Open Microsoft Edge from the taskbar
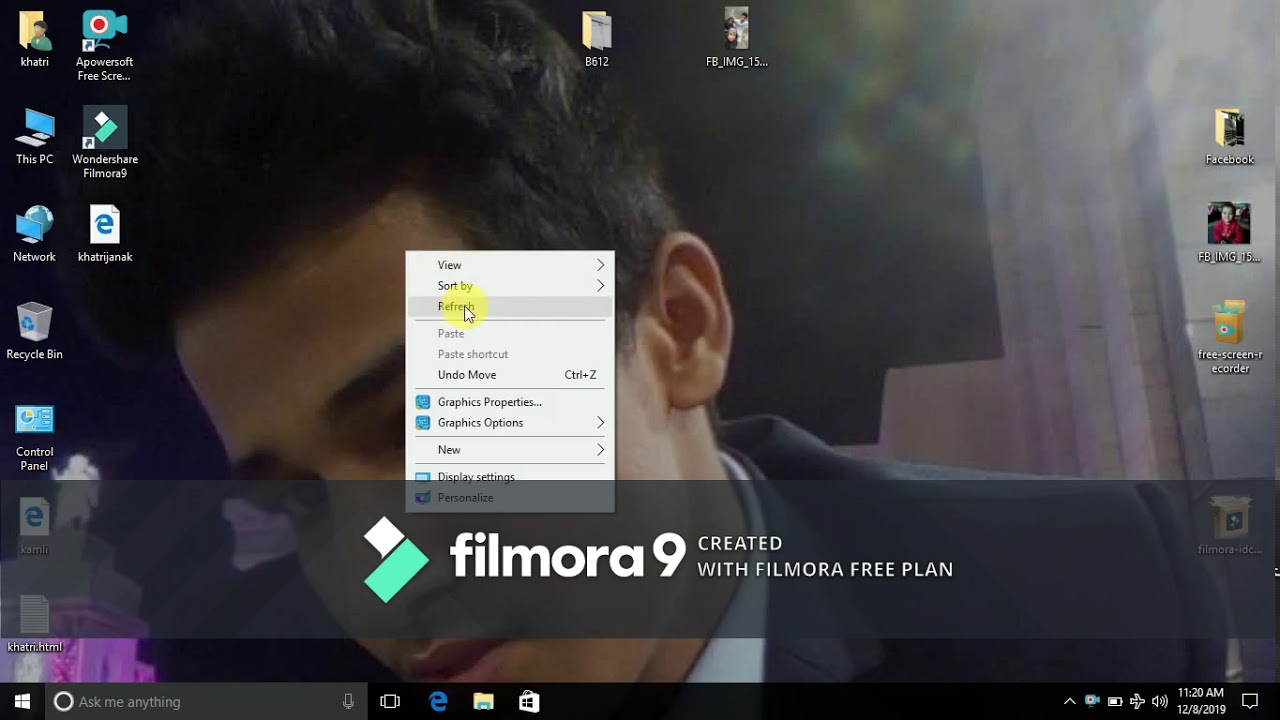The height and width of the screenshot is (720, 1280). [438, 701]
